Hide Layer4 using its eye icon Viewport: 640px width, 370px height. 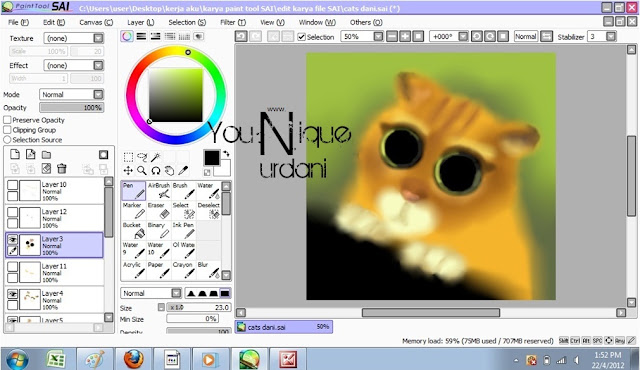13,294
